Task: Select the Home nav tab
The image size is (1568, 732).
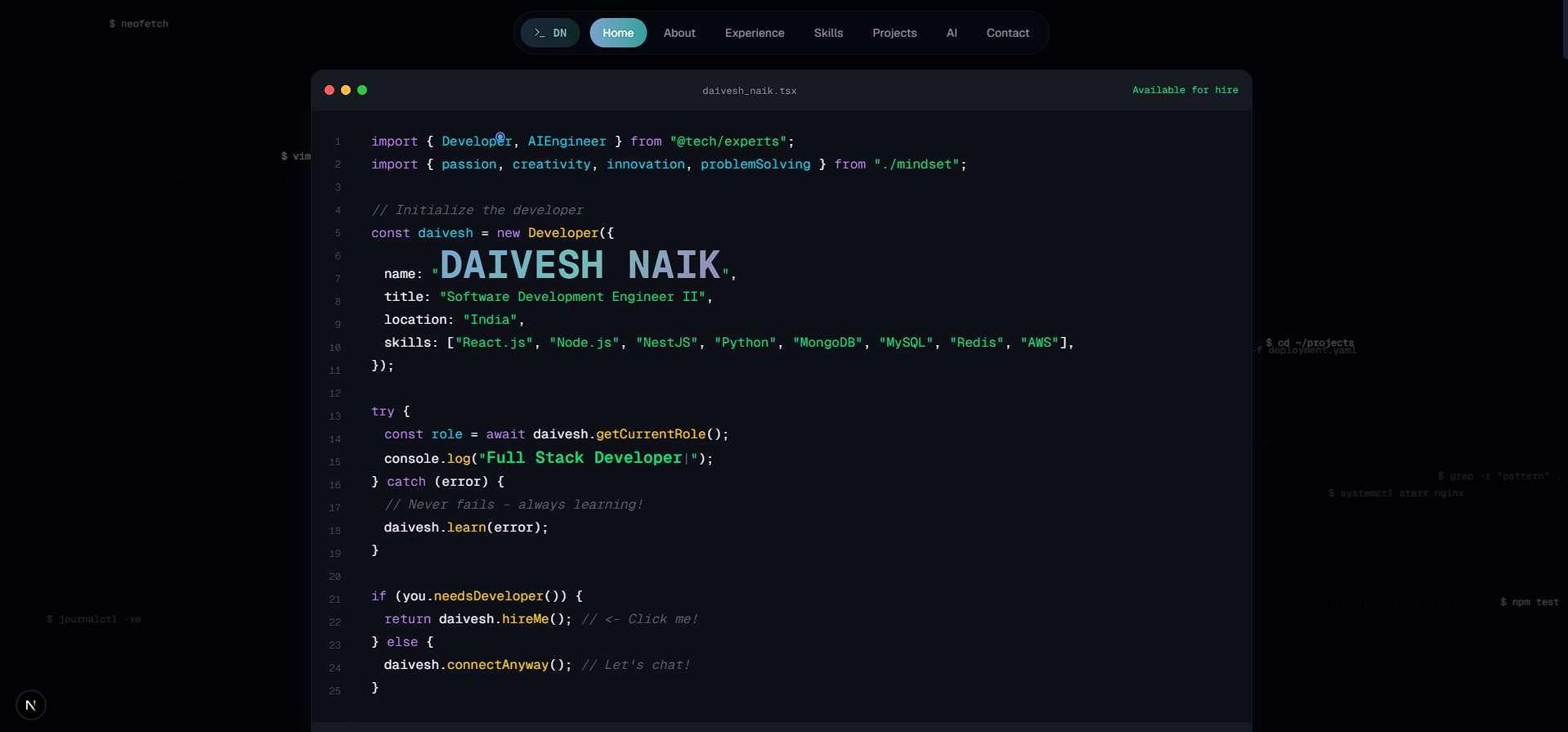Action: tap(618, 33)
